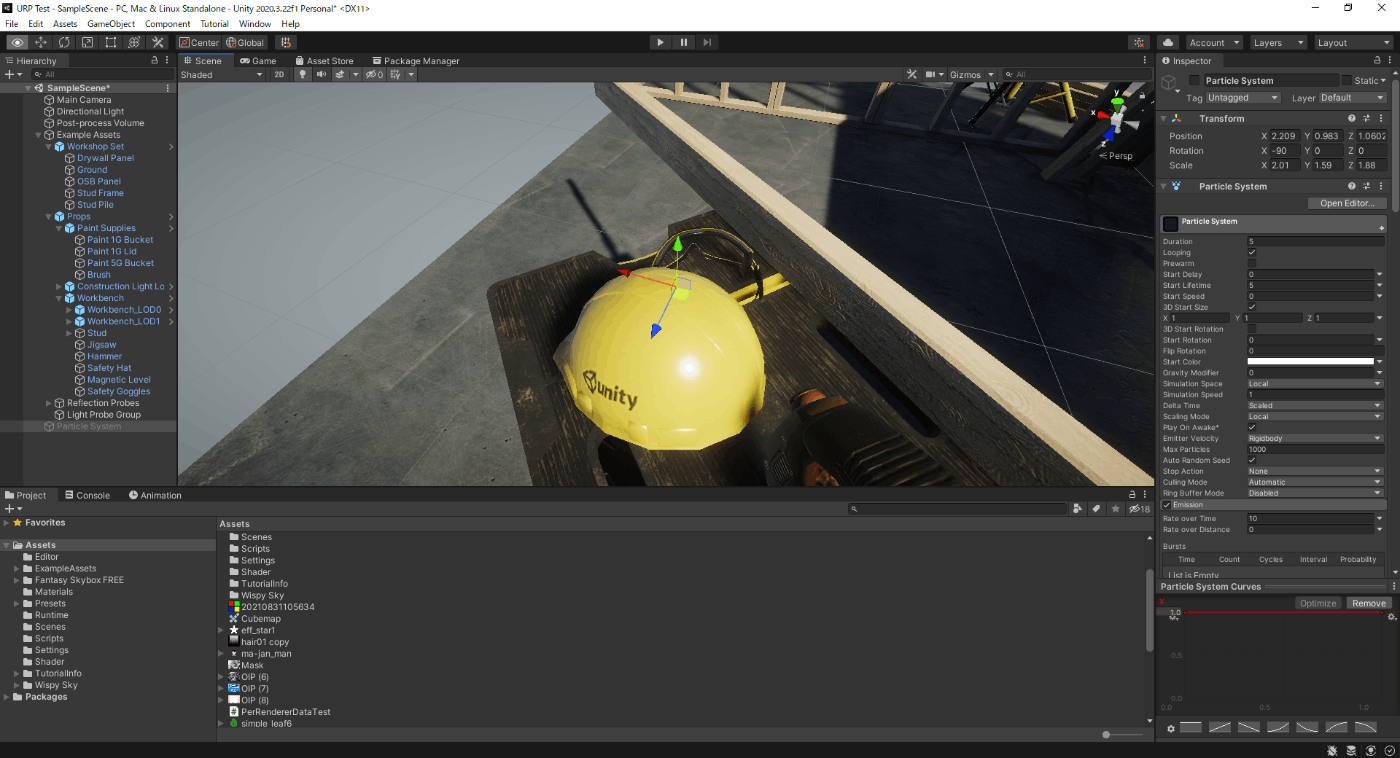Toggle scene audio speaker icon
This screenshot has height=758, width=1400.
pyautogui.click(x=321, y=74)
